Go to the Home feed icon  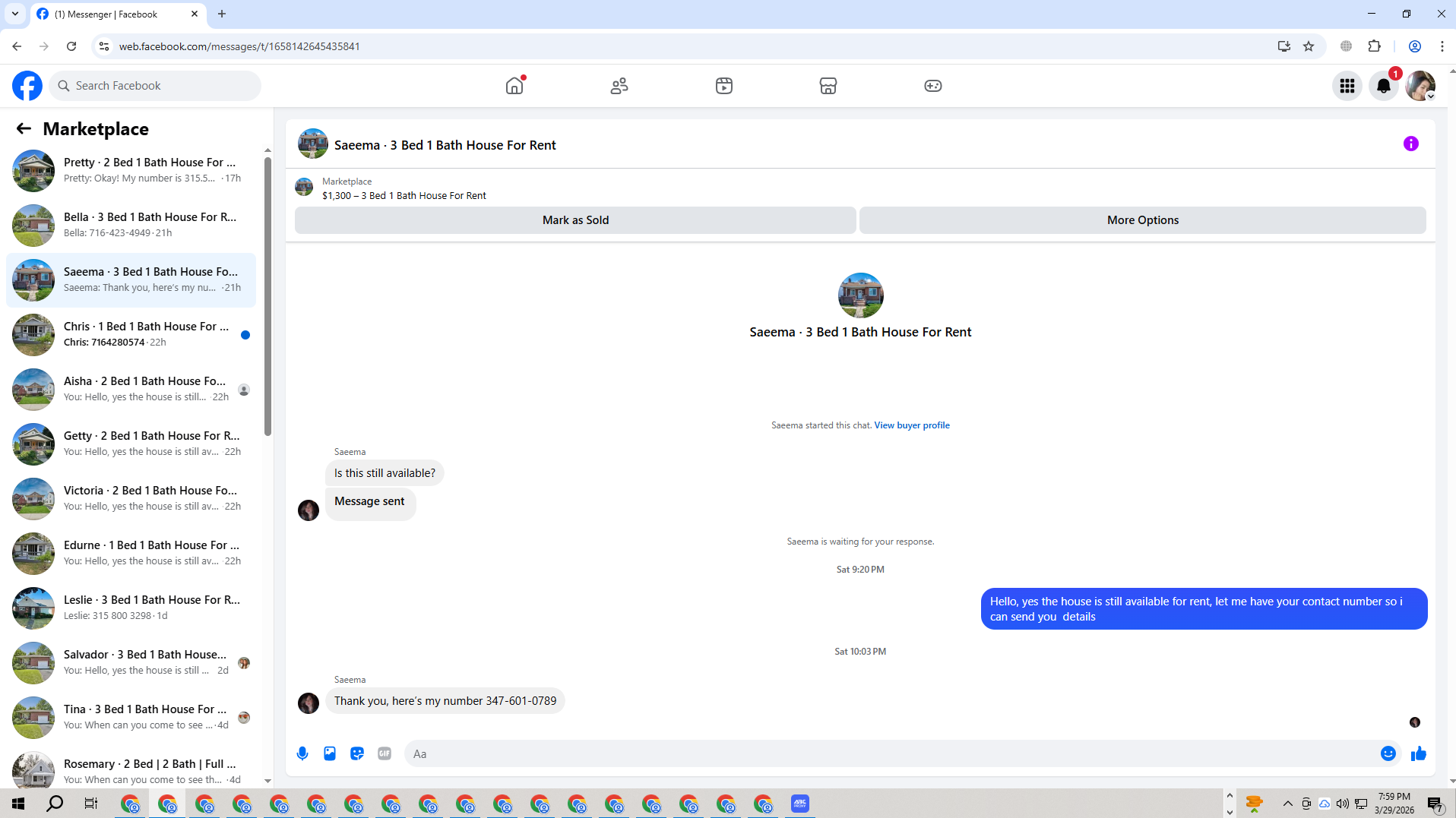[x=514, y=86]
